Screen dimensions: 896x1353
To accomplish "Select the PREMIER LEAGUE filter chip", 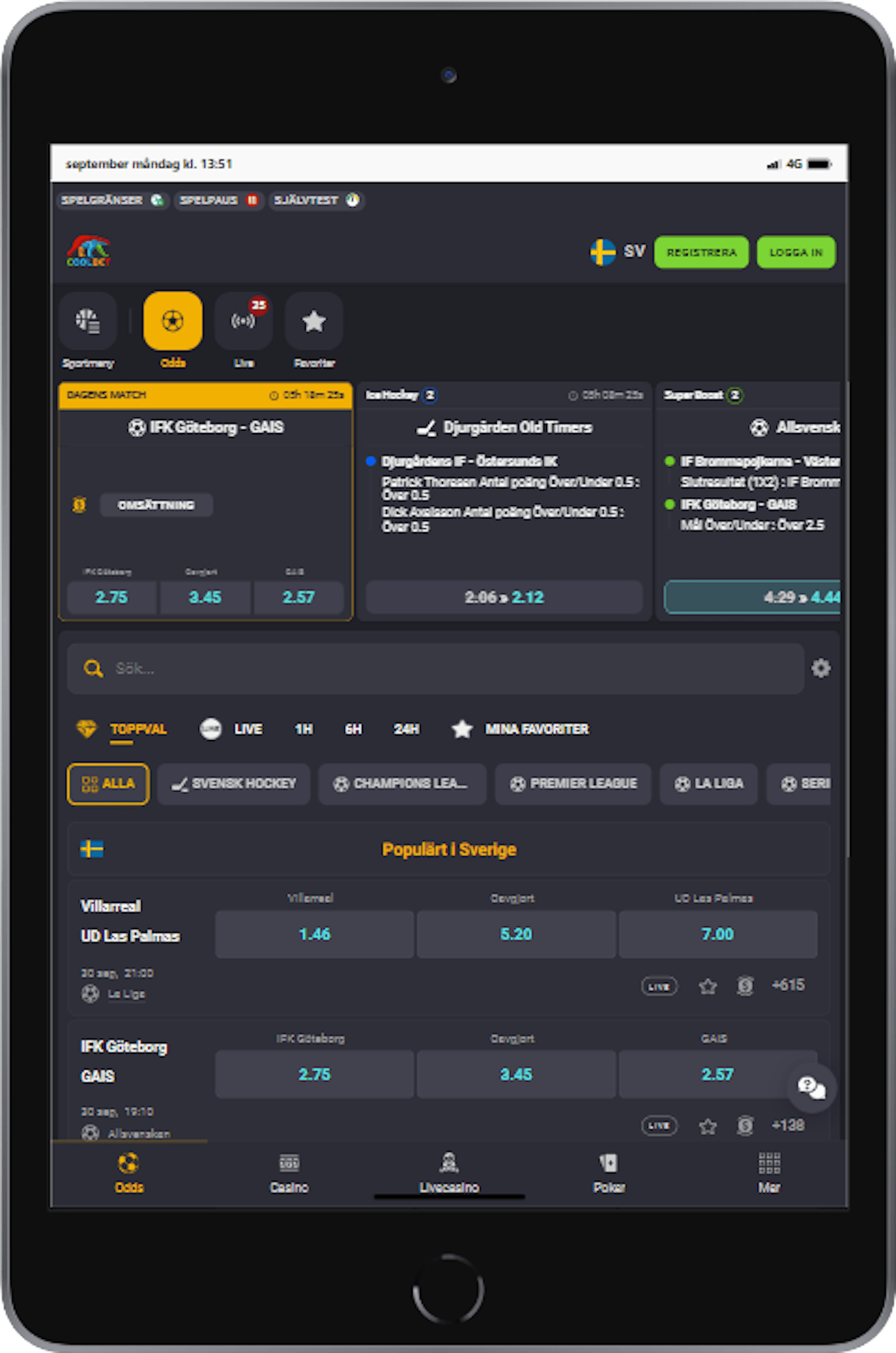I will pyautogui.click(x=572, y=784).
